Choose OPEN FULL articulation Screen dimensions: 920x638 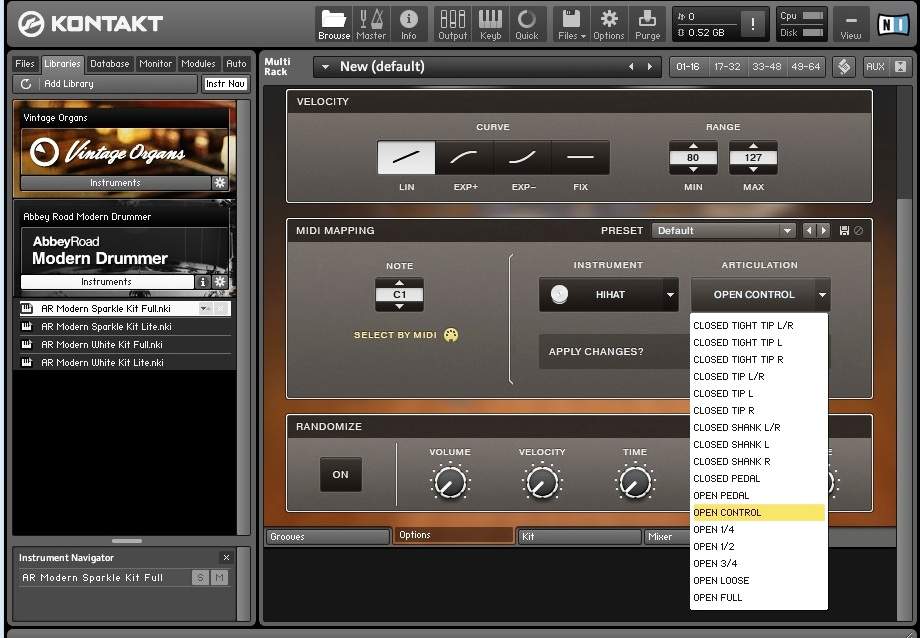click(x=758, y=598)
